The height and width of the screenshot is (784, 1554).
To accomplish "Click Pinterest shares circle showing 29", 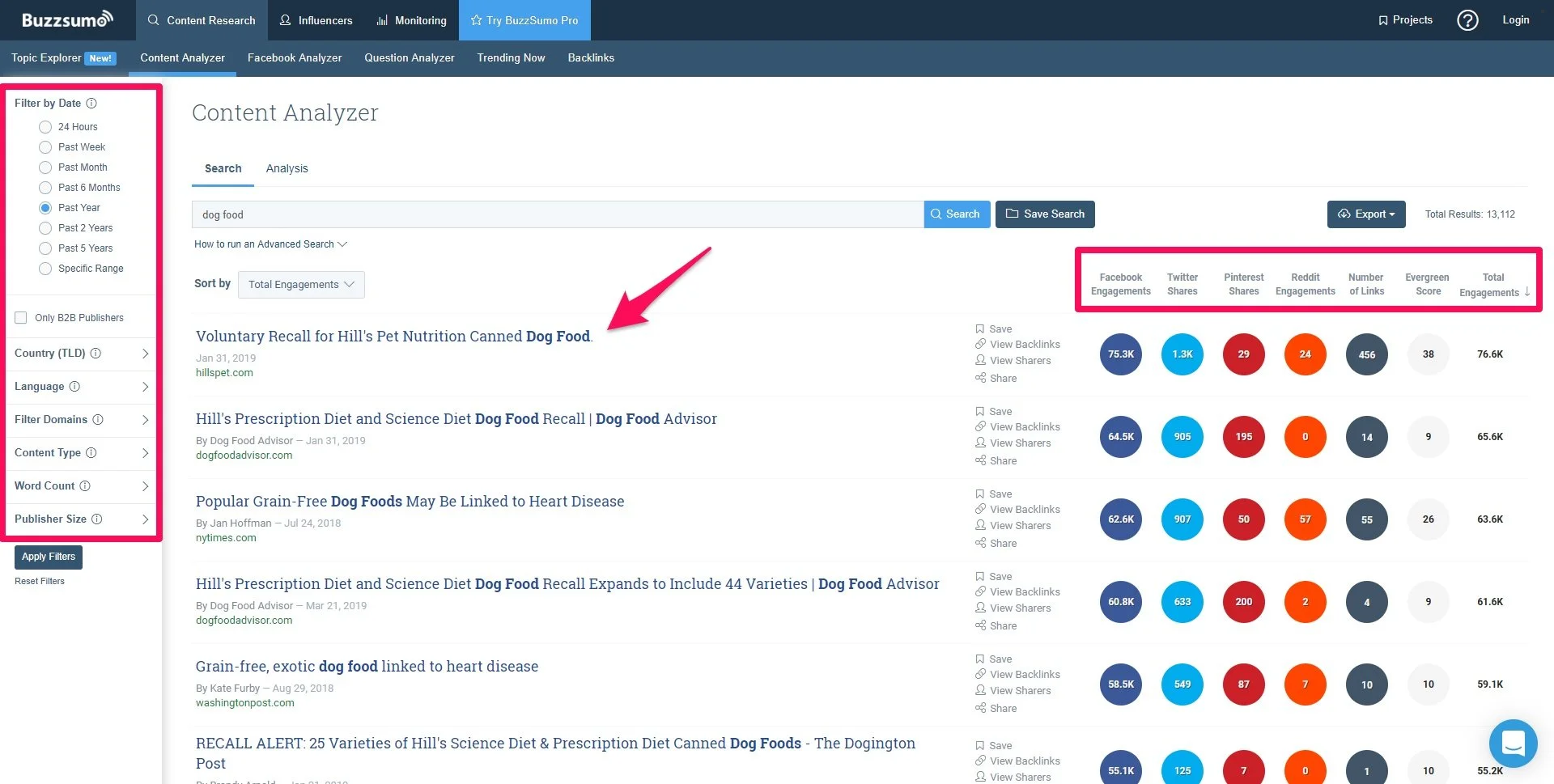I will point(1244,354).
